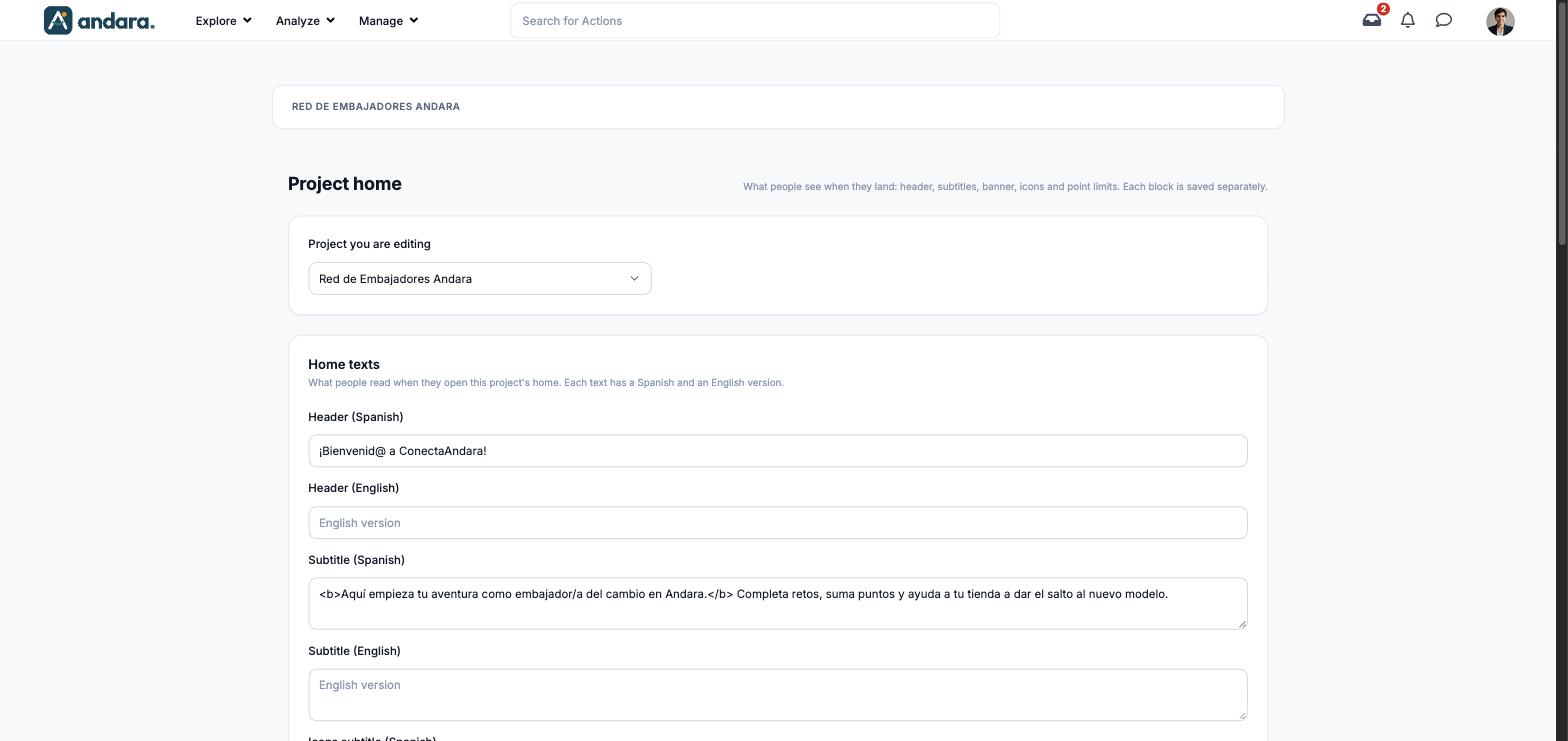Open the notifications bell
Screen dimensions: 1568x741
pos(1408,20)
